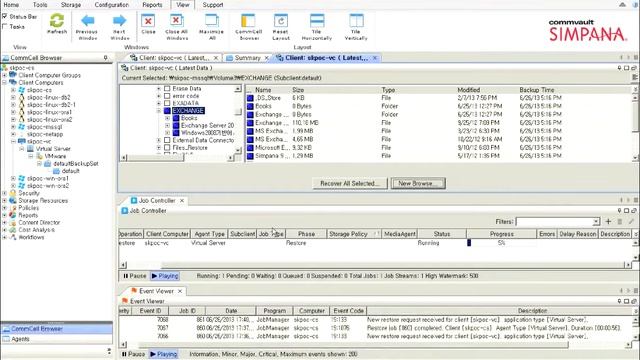Click Security node icon in tree
This screenshot has width=640, height=360.
pos(13,193)
